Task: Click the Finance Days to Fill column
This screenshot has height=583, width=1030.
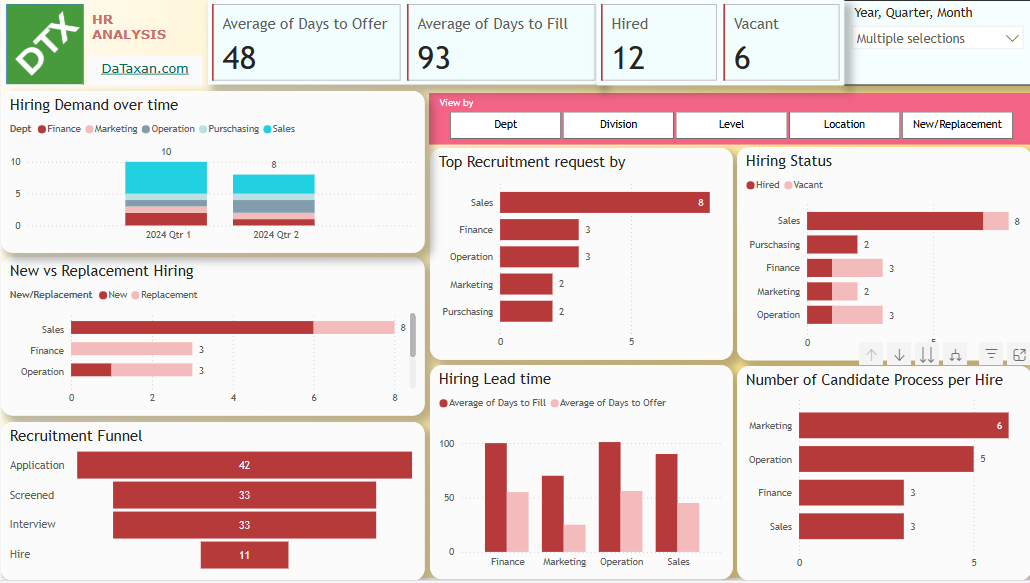Action: (496, 498)
